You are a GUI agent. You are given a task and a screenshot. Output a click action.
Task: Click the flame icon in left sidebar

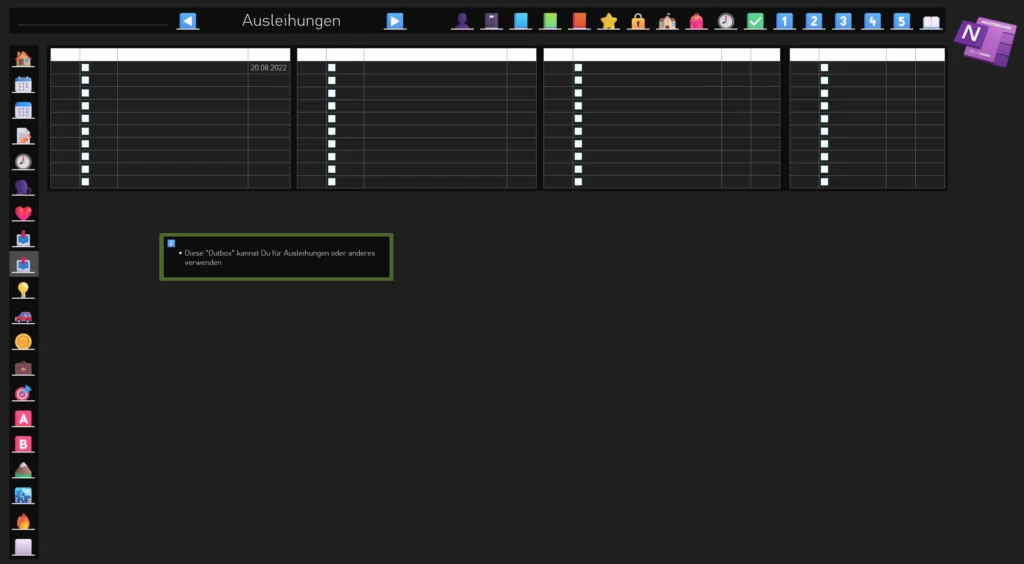tap(23, 521)
